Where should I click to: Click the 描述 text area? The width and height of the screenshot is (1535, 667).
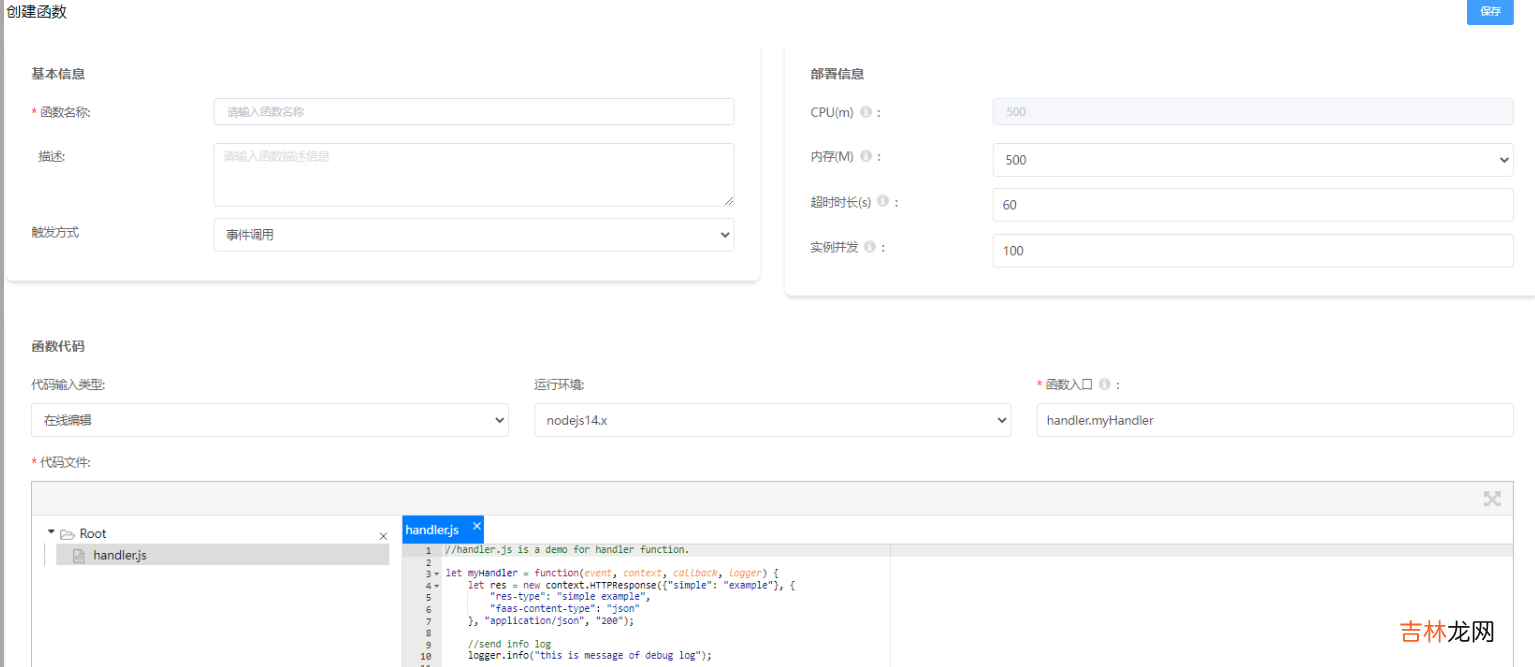473,174
